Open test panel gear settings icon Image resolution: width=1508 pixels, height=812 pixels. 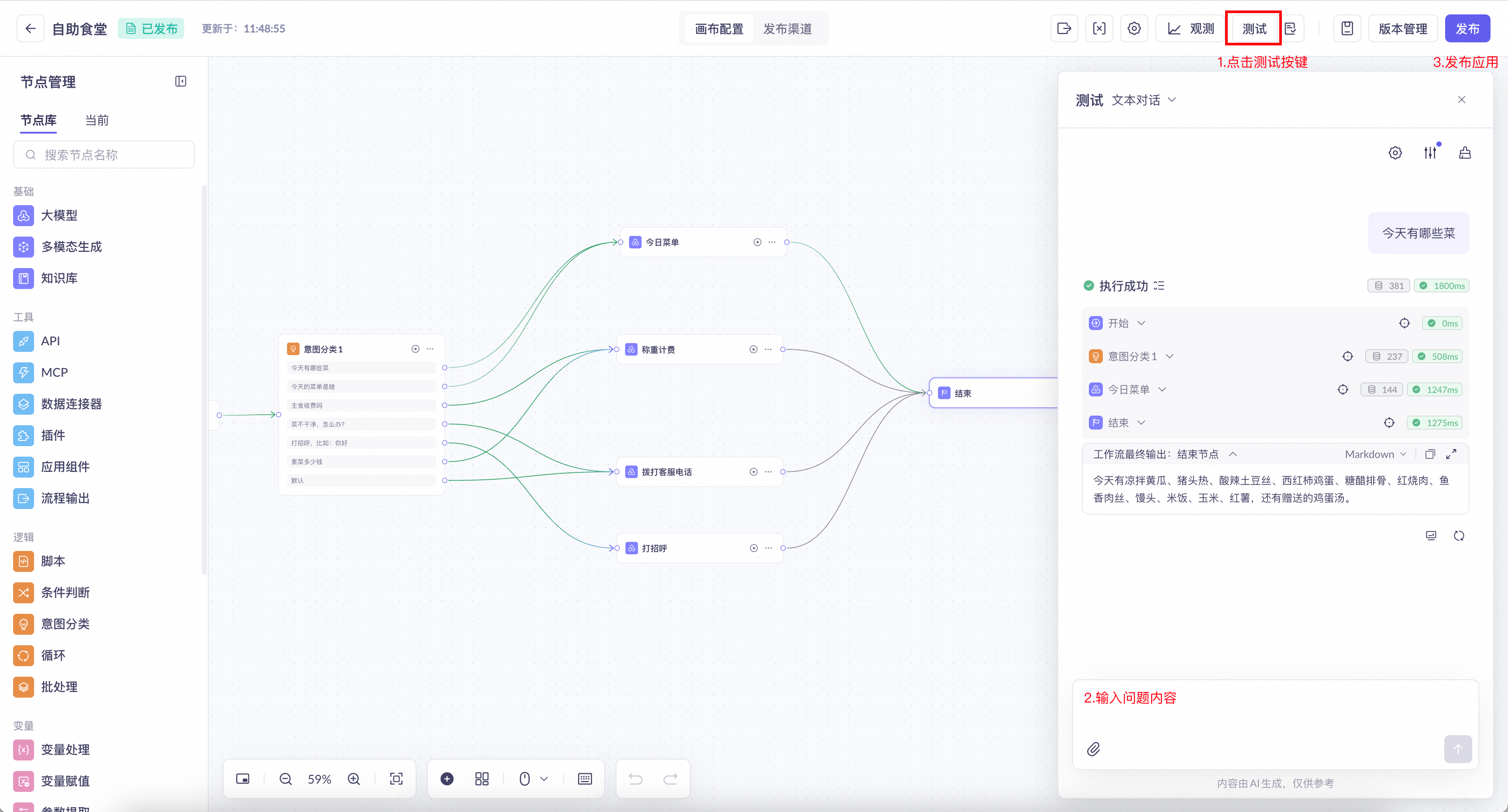(1395, 153)
